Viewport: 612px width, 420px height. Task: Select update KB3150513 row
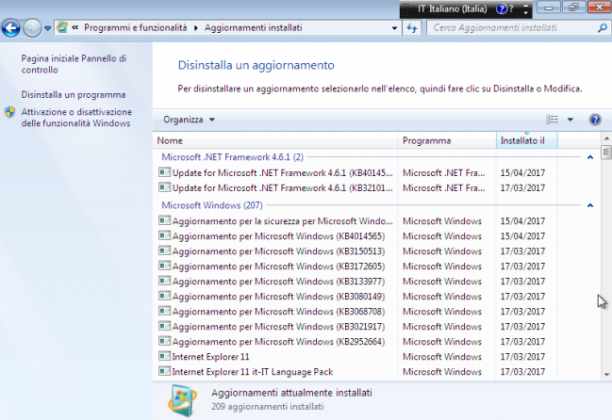click(x=357, y=251)
